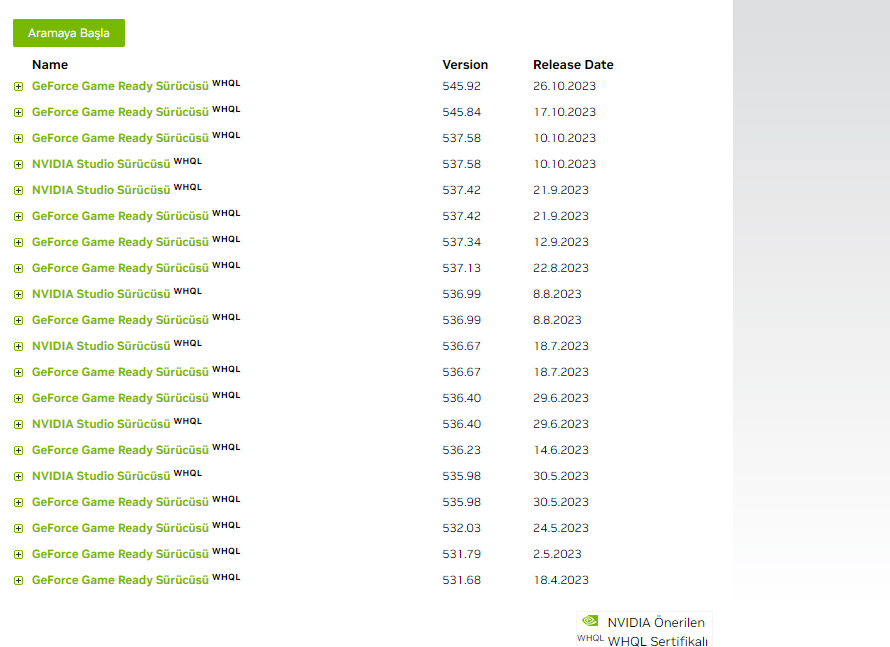Click the release date 22.8.2023
This screenshot has height=647, width=890.
click(x=561, y=268)
